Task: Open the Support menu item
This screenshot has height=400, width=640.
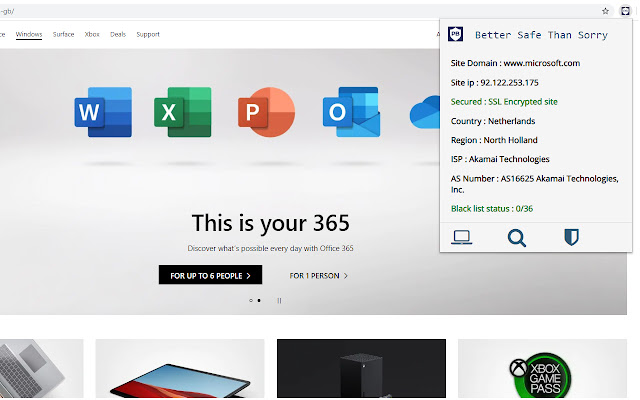Action: tap(148, 34)
